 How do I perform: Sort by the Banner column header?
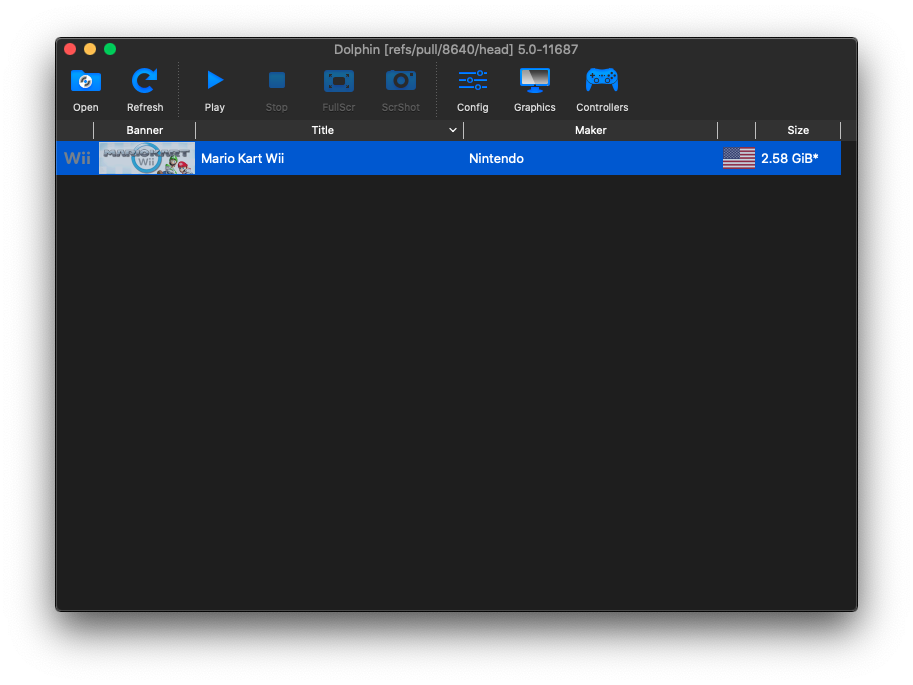click(x=144, y=130)
